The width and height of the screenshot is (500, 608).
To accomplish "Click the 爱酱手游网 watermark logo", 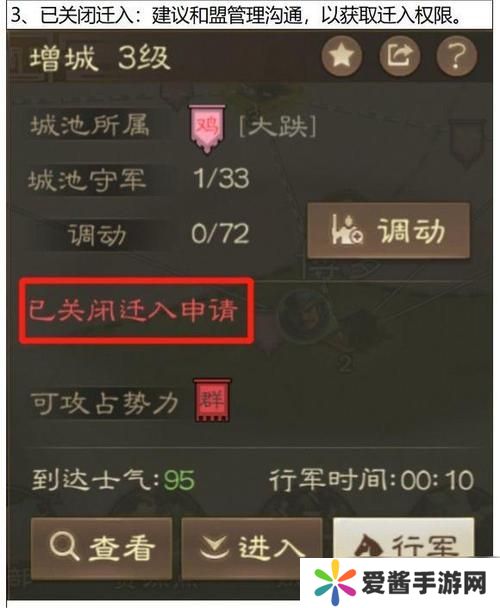I will pyautogui.click(x=400, y=583).
